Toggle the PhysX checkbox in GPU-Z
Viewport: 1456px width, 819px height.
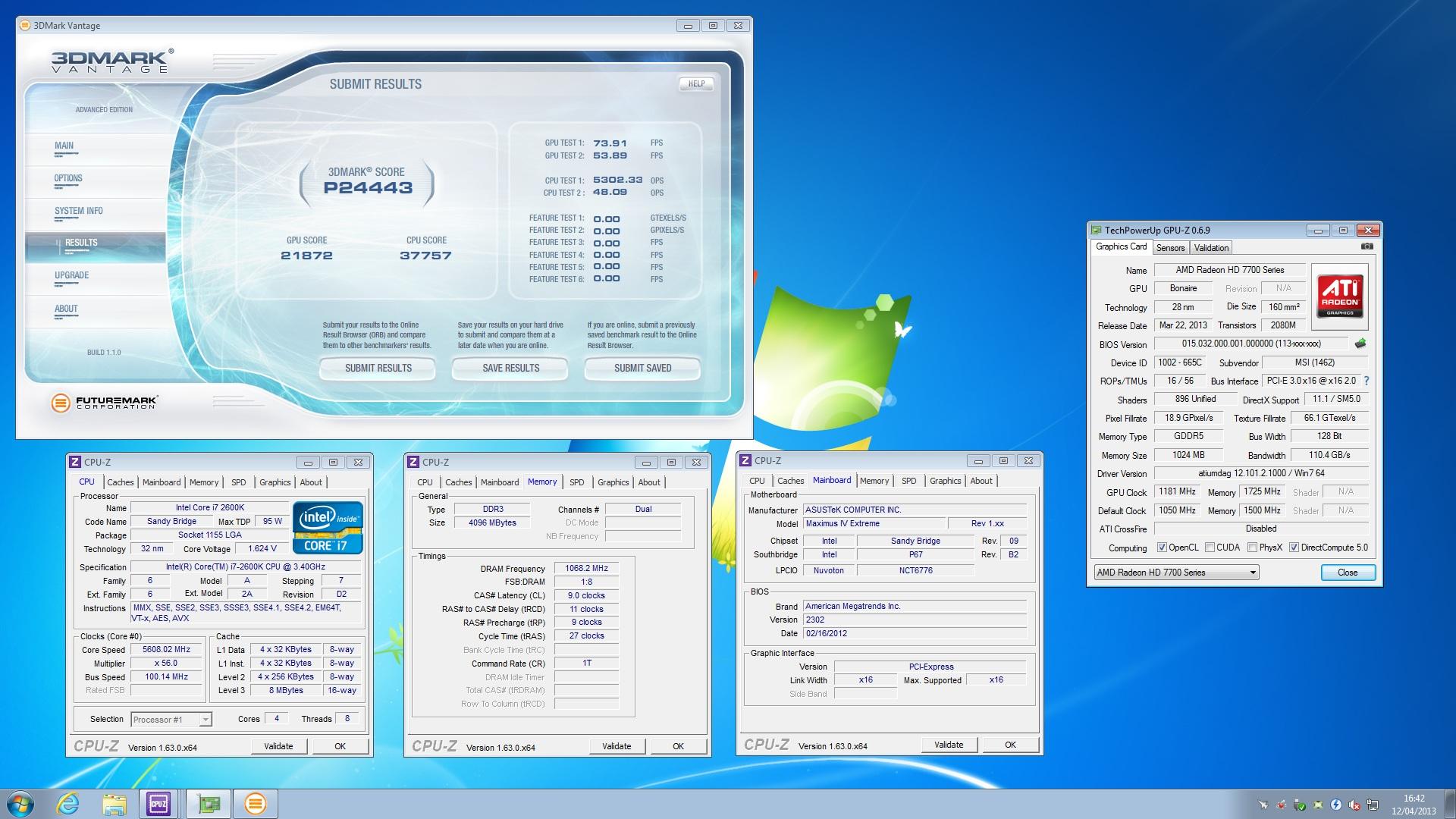(x=1252, y=548)
